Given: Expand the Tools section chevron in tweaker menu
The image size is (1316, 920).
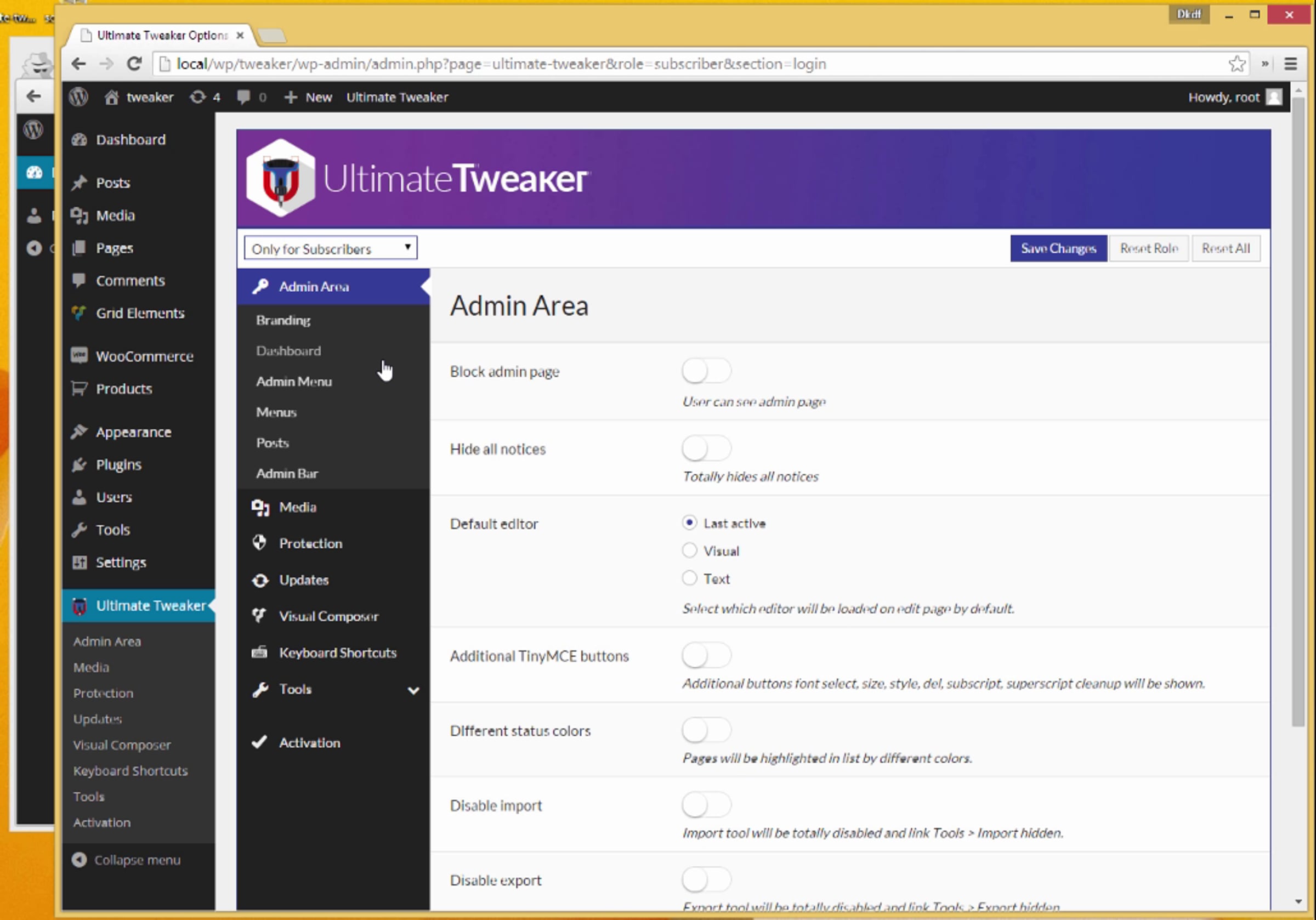Looking at the screenshot, I should tap(413, 690).
